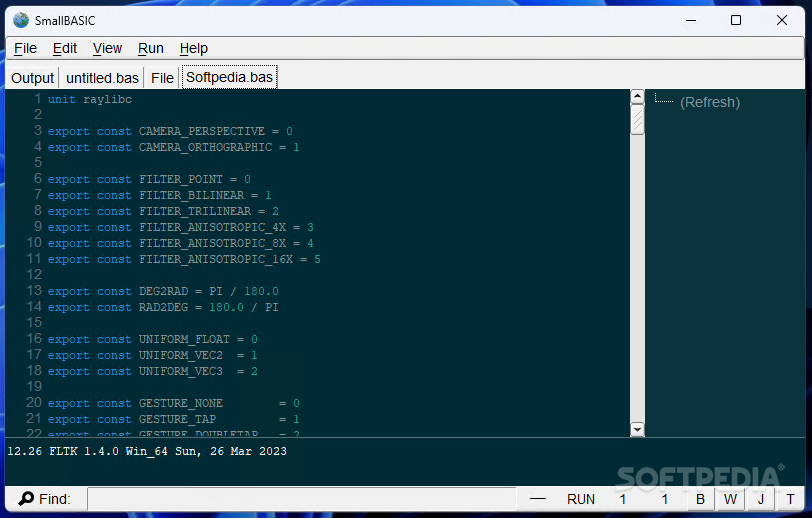Toggle the W status bar button

coord(730,499)
